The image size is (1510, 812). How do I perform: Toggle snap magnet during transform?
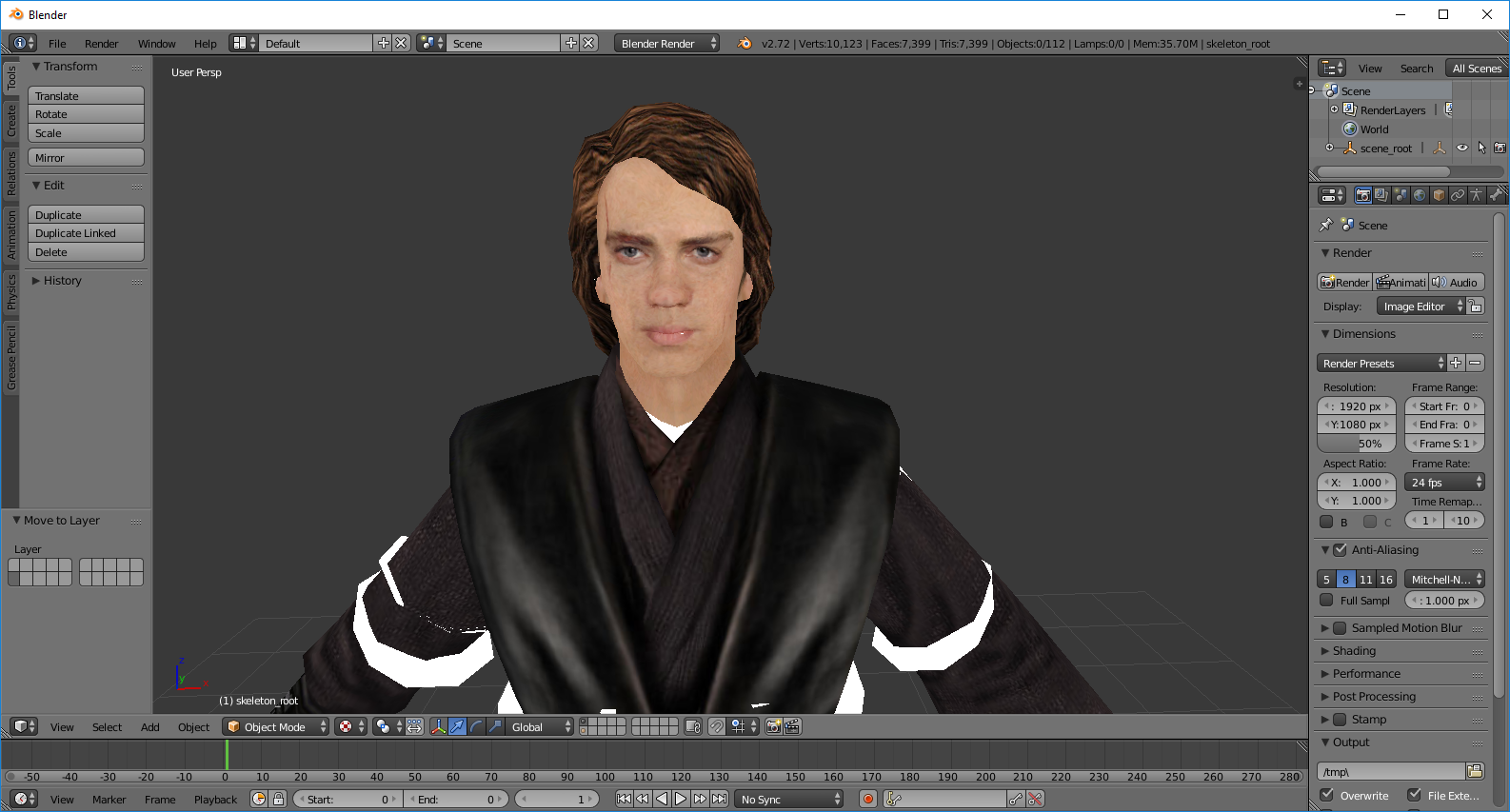point(717,726)
